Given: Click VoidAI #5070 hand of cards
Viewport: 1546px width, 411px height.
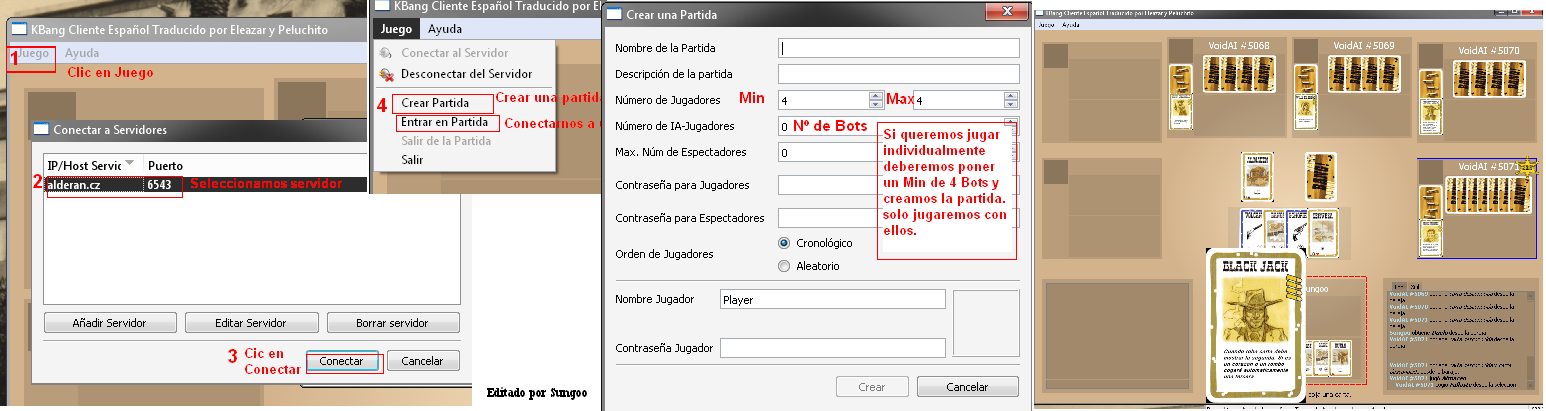Looking at the screenshot, I should coord(1490,78).
